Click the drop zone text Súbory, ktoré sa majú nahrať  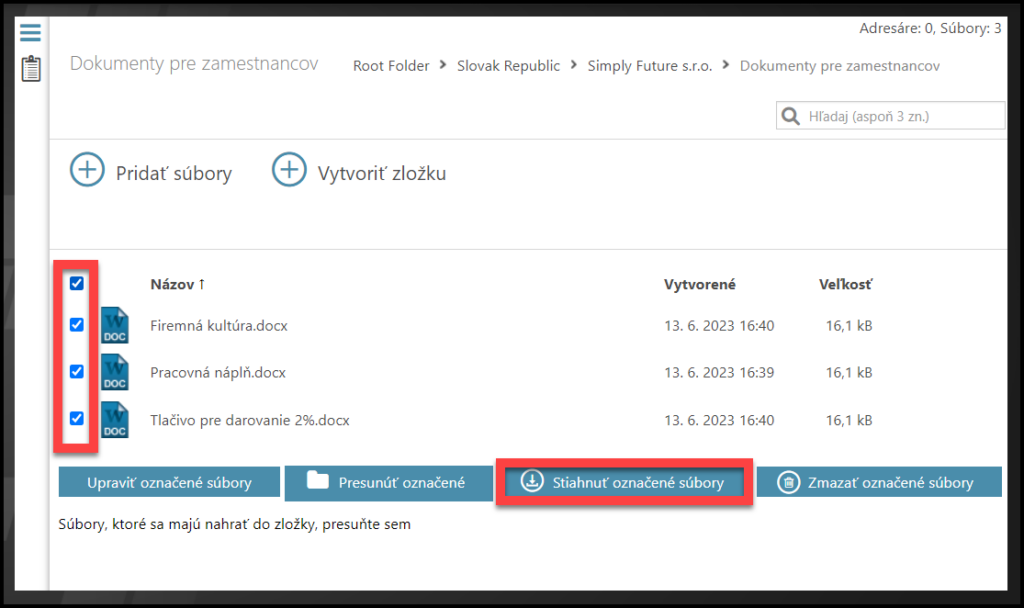(234, 524)
